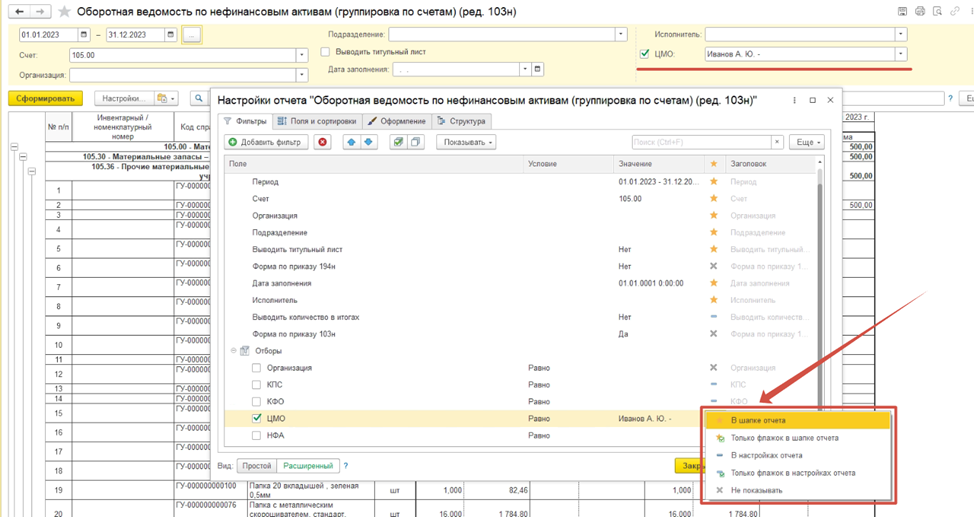Image resolution: width=974 pixels, height=517 pixels.
Task: Uncheck the ЦМО filter in Отборы list
Action: (257, 418)
